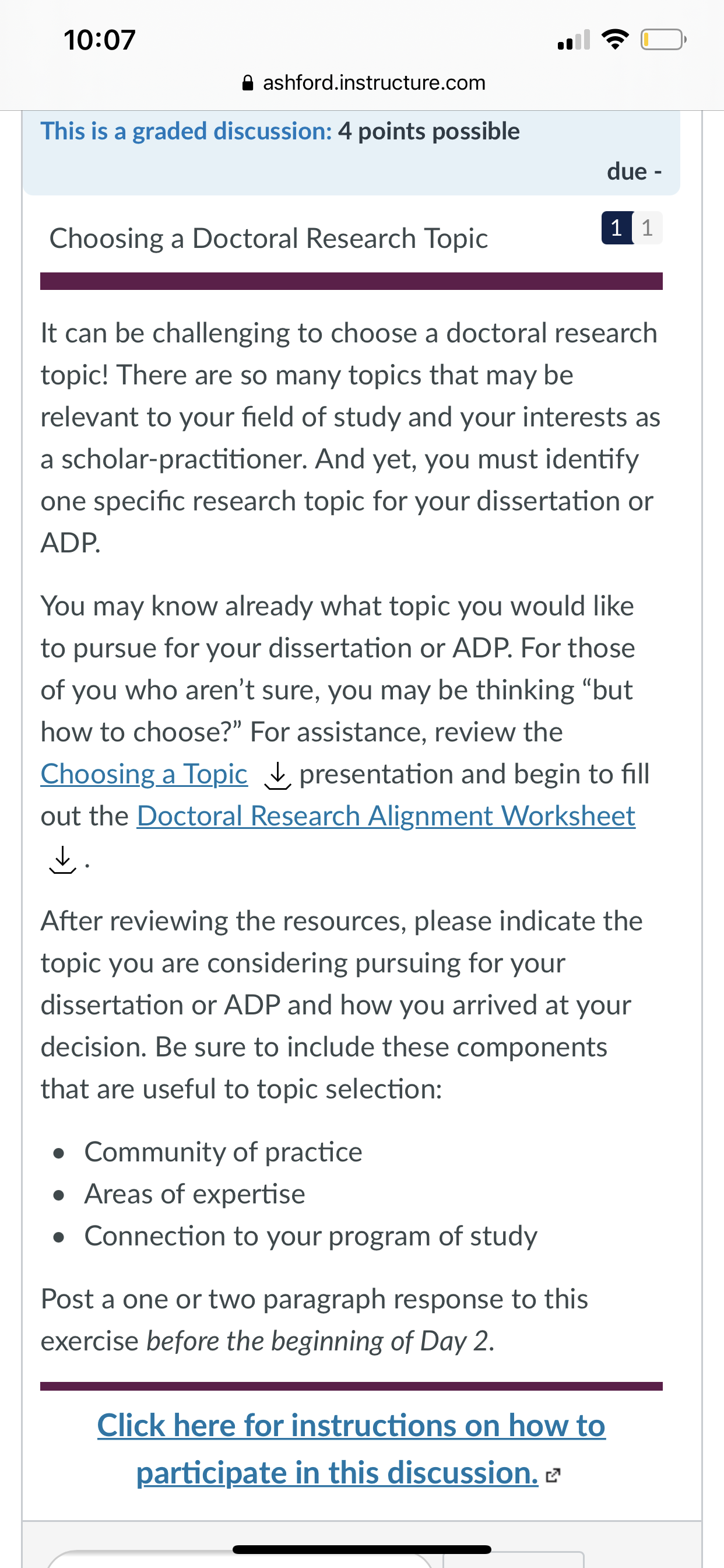The height and width of the screenshot is (1568, 724).
Task: Tap the Wi-Fi status icon
Action: pyautogui.click(x=615, y=40)
